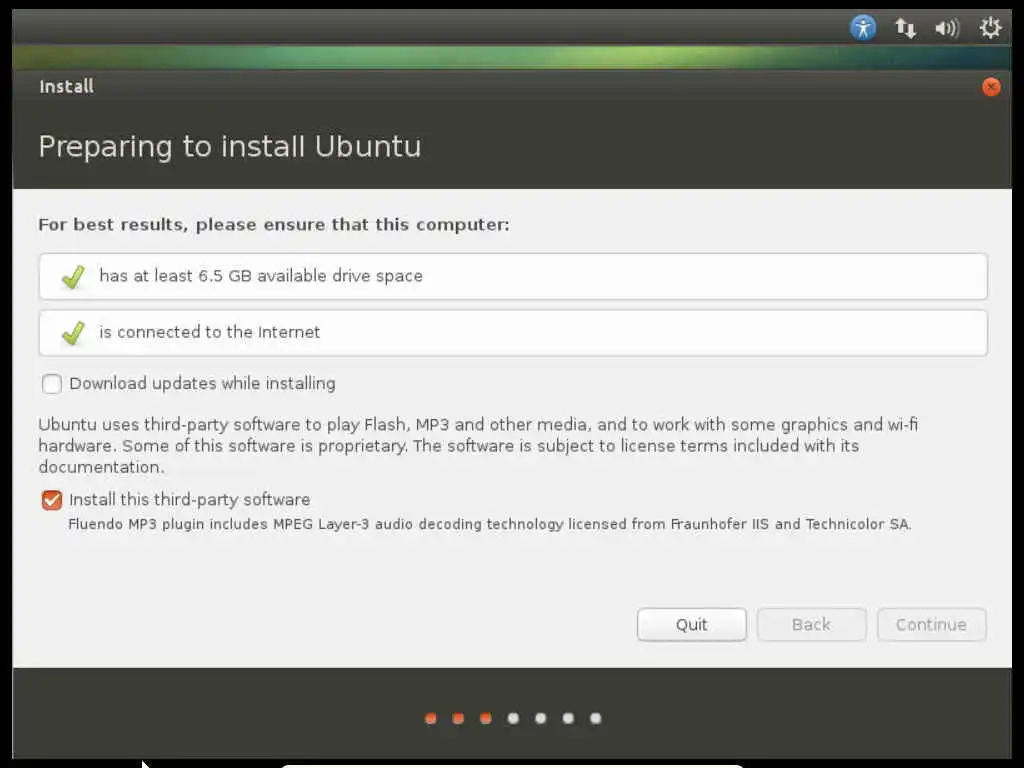Click the Fluendo MP3 plugin license note
1024x768 pixels.
pos(490,524)
